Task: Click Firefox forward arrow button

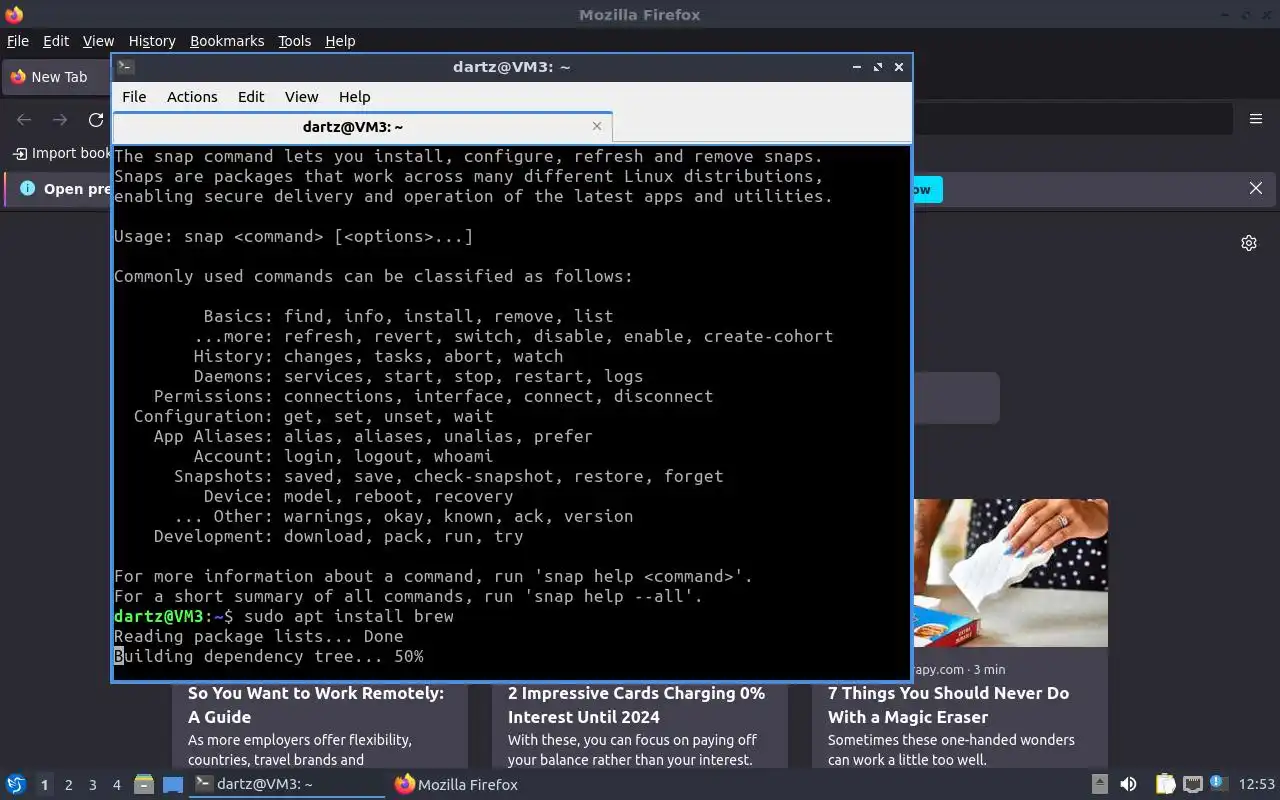Action: (60, 120)
